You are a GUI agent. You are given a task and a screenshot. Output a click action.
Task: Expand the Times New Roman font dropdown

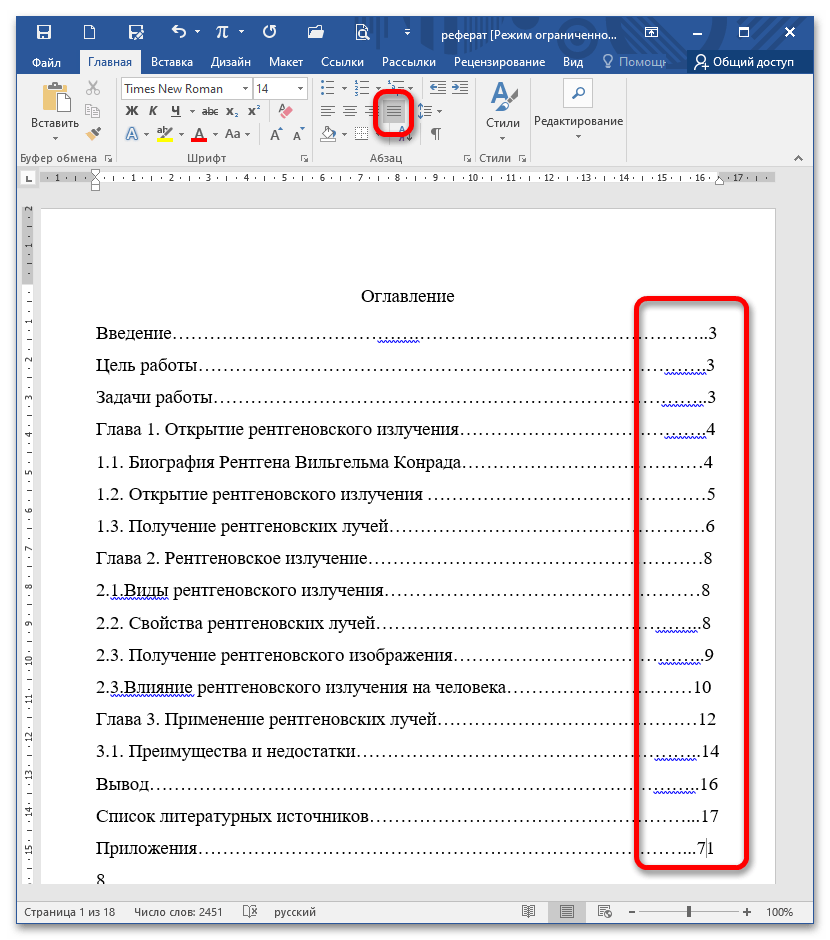point(244,89)
